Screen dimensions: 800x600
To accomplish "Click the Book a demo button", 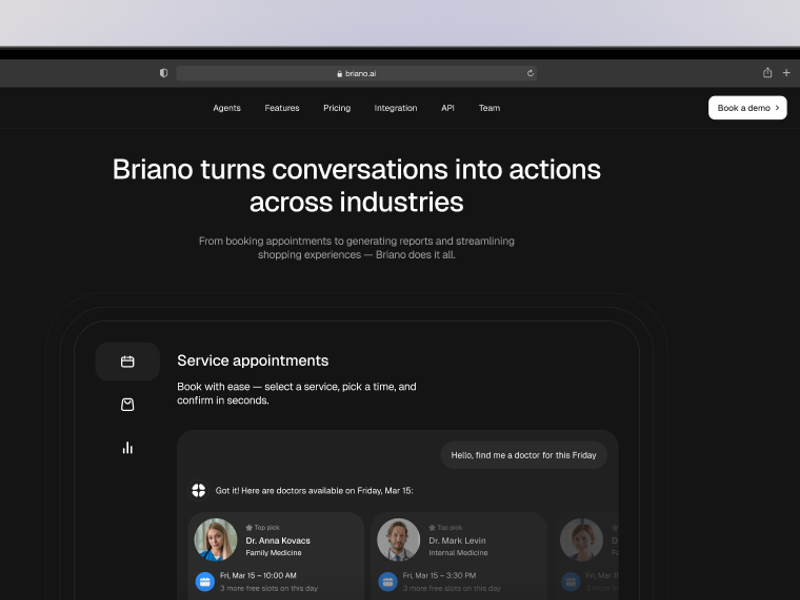I will click(747, 107).
